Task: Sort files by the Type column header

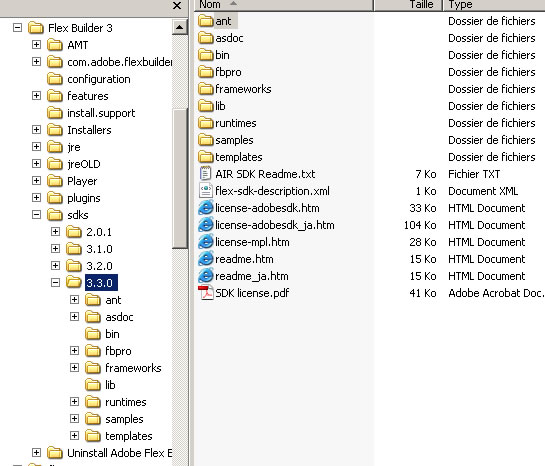Action: tap(494, 5)
